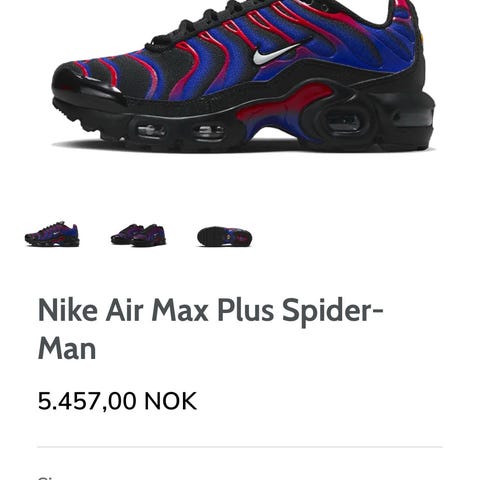Show the outsole view thumbnail
Image resolution: width=480 pixels, height=480 pixels.
225,236
